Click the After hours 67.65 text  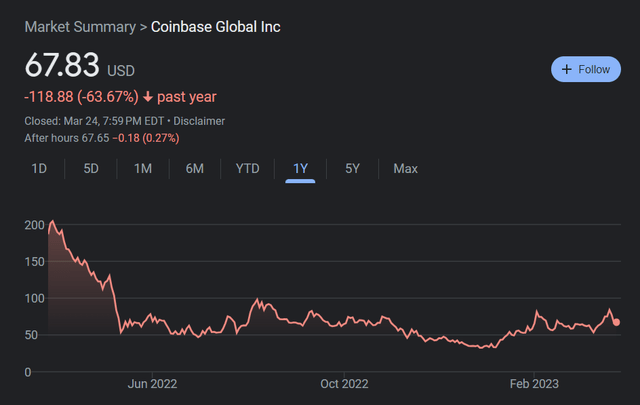coord(67,138)
